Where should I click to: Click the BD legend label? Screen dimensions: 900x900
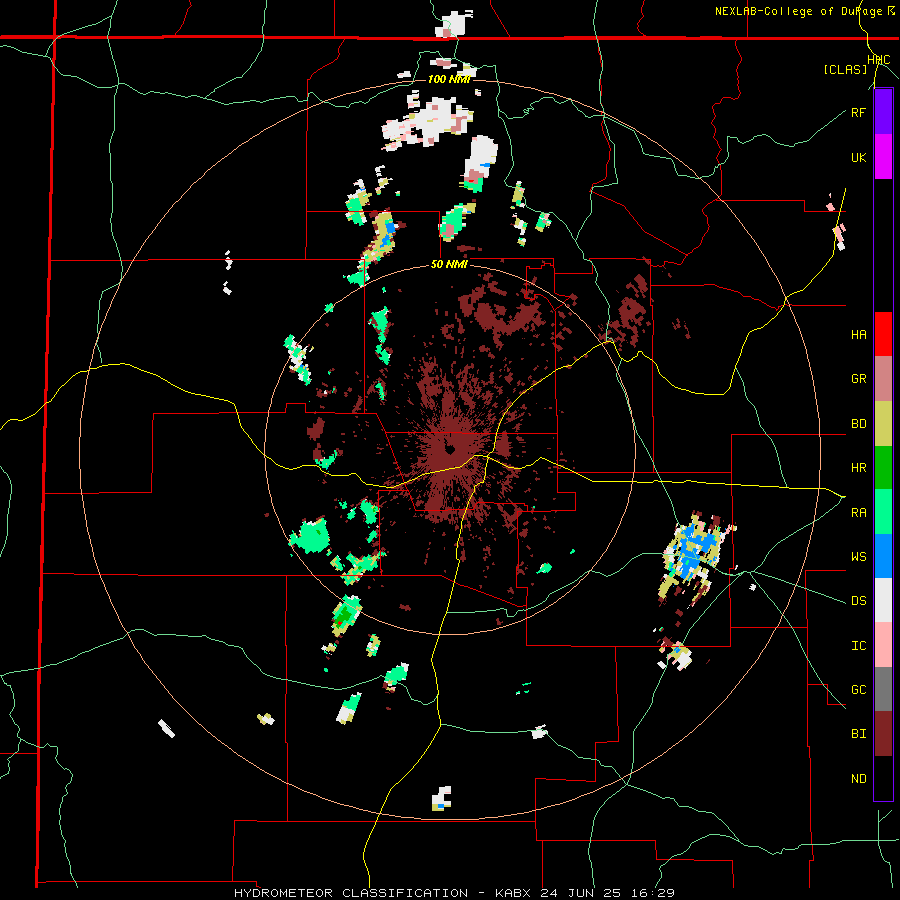pos(858,424)
